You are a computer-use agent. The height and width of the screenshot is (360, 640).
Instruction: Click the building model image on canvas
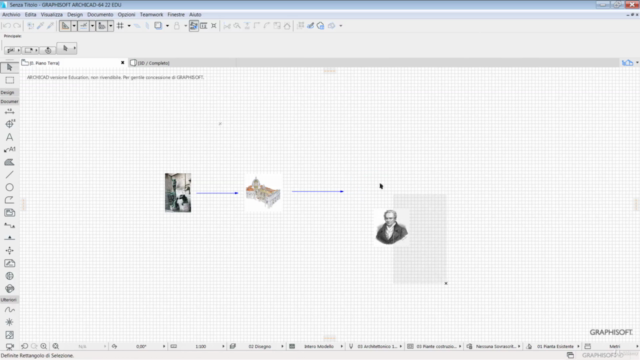264,193
